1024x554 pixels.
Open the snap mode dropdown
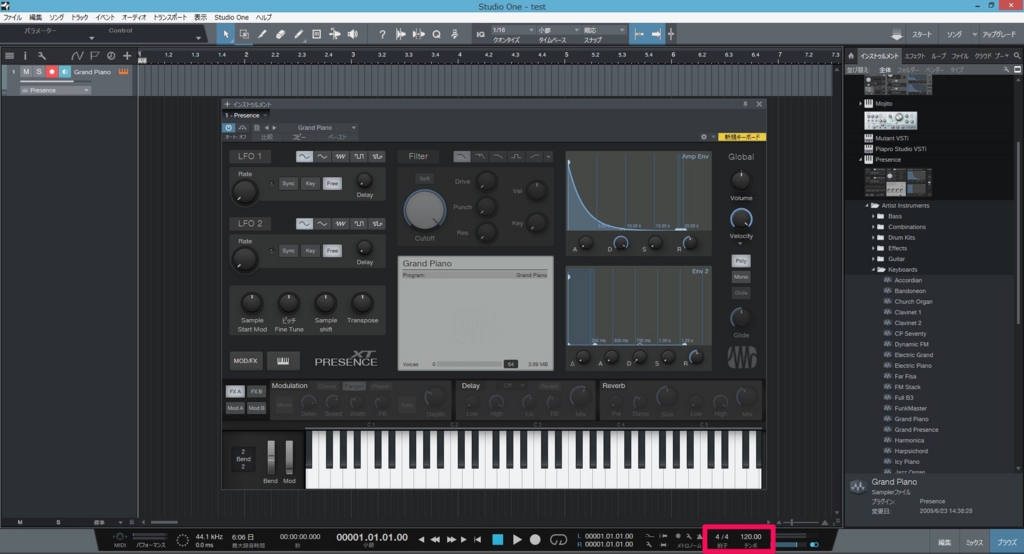(x=604, y=30)
